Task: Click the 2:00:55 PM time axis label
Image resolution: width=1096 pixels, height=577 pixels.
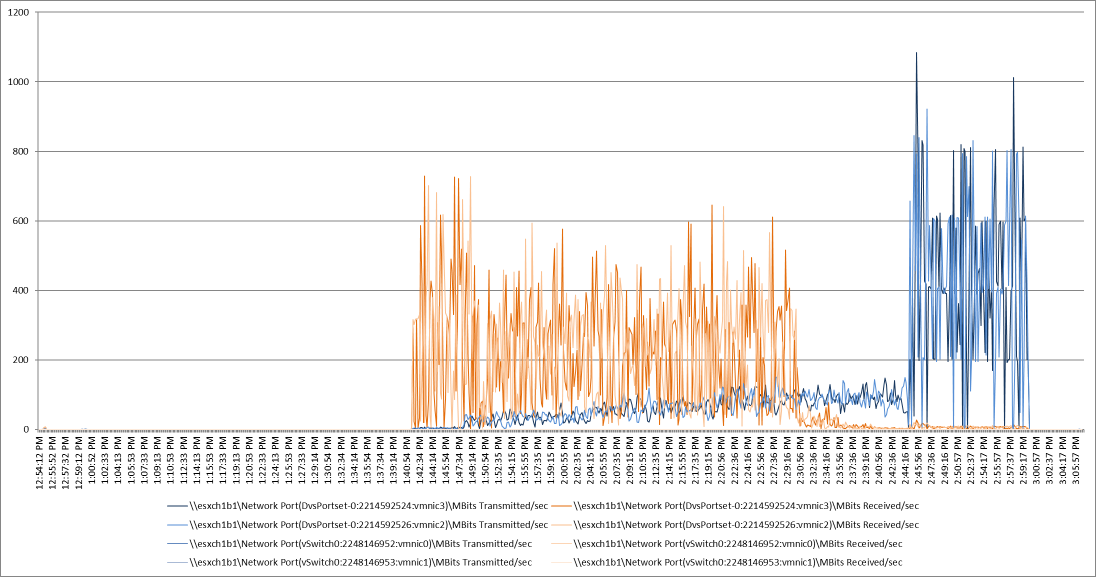Action: click(565, 462)
